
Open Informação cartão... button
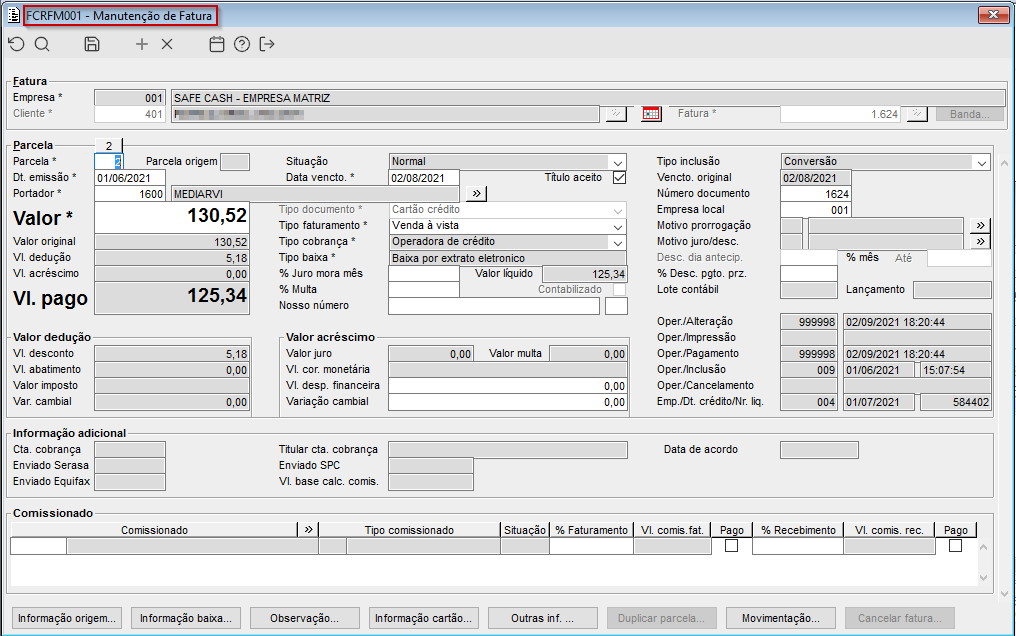pyautogui.click(x=424, y=618)
